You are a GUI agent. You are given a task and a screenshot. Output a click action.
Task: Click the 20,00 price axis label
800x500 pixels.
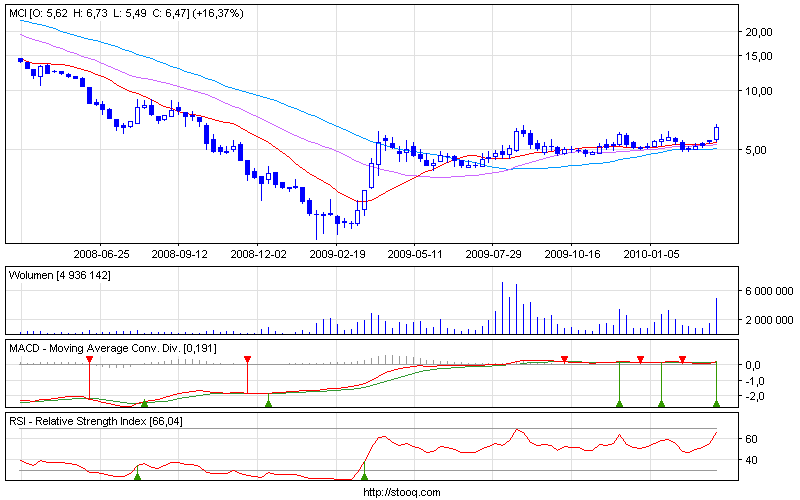pos(760,32)
